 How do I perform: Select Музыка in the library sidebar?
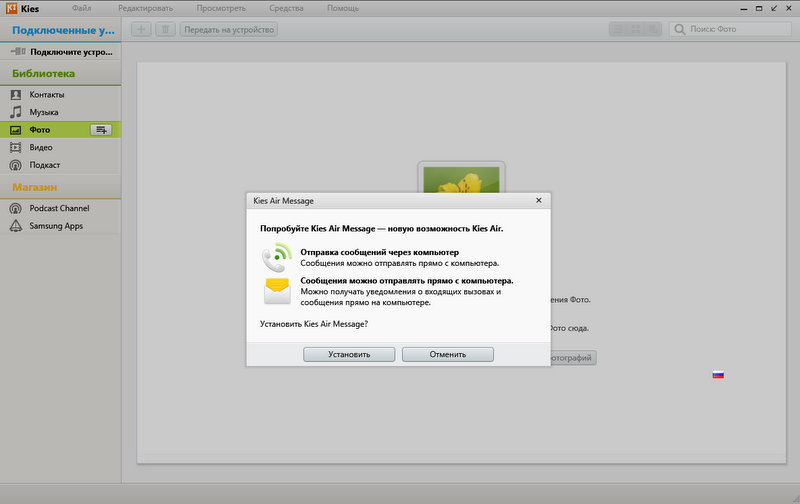coord(60,112)
